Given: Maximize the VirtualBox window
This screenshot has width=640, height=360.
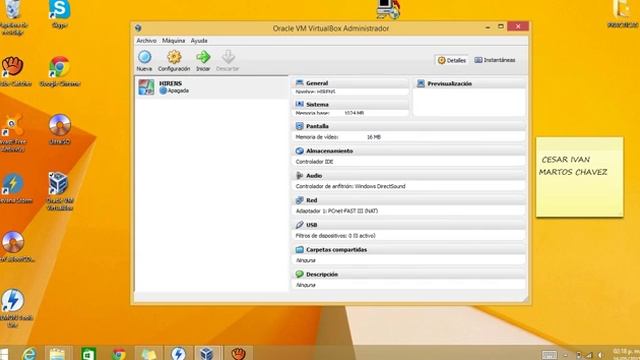Looking at the screenshot, I should coord(501,27).
